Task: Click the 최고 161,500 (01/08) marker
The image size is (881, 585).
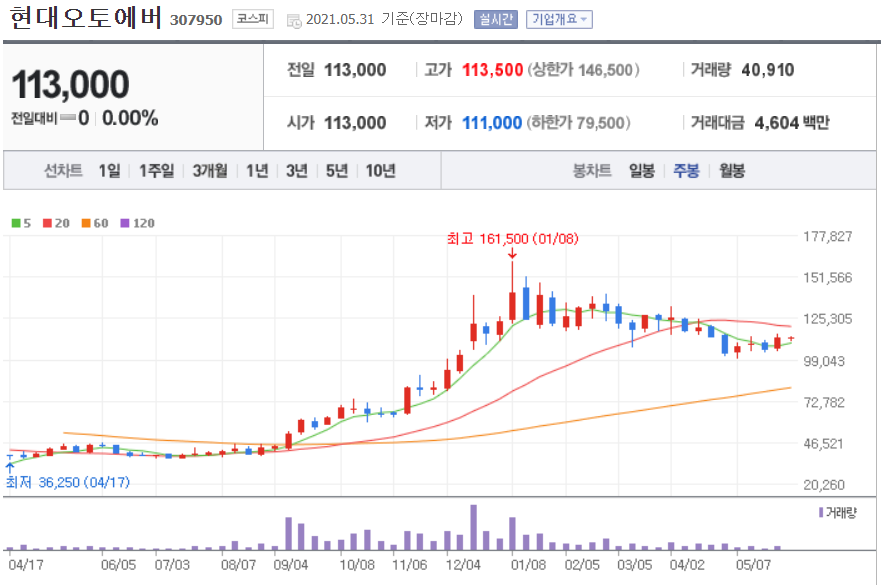Action: tap(512, 239)
